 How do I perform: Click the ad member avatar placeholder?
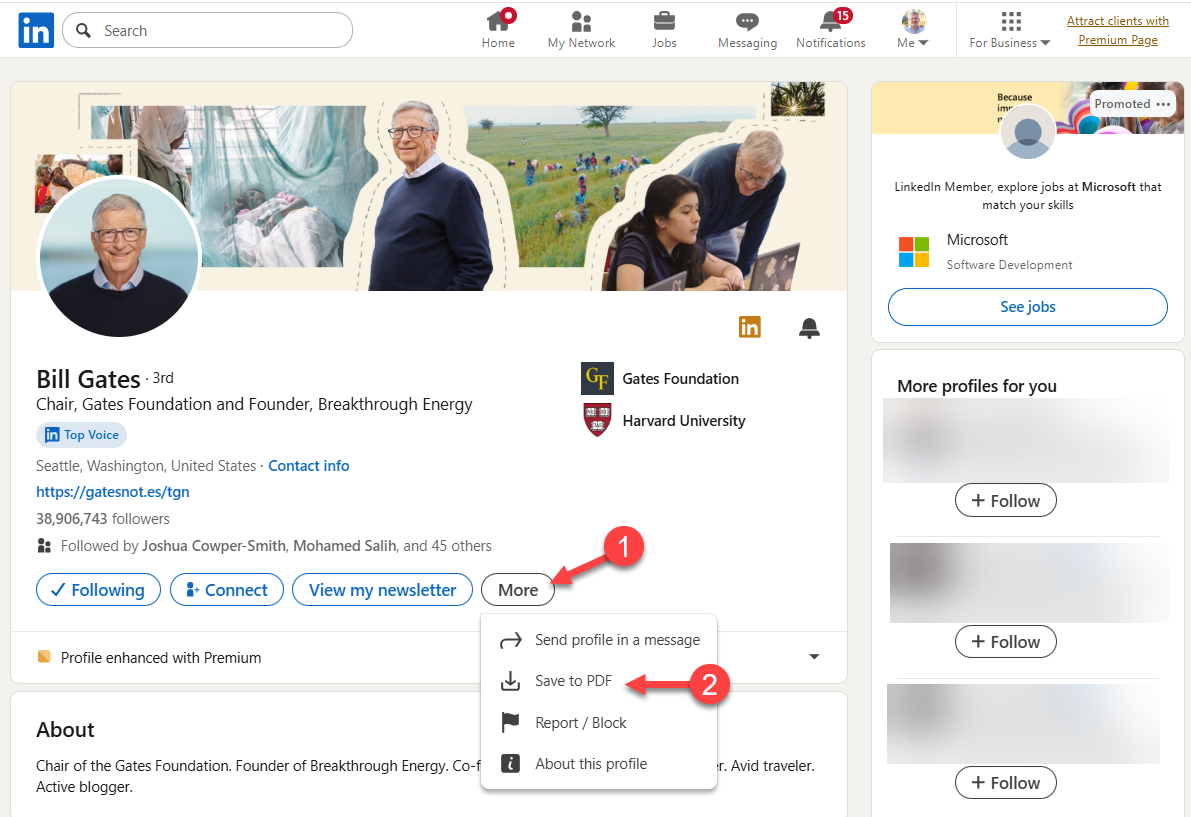[x=1028, y=131]
